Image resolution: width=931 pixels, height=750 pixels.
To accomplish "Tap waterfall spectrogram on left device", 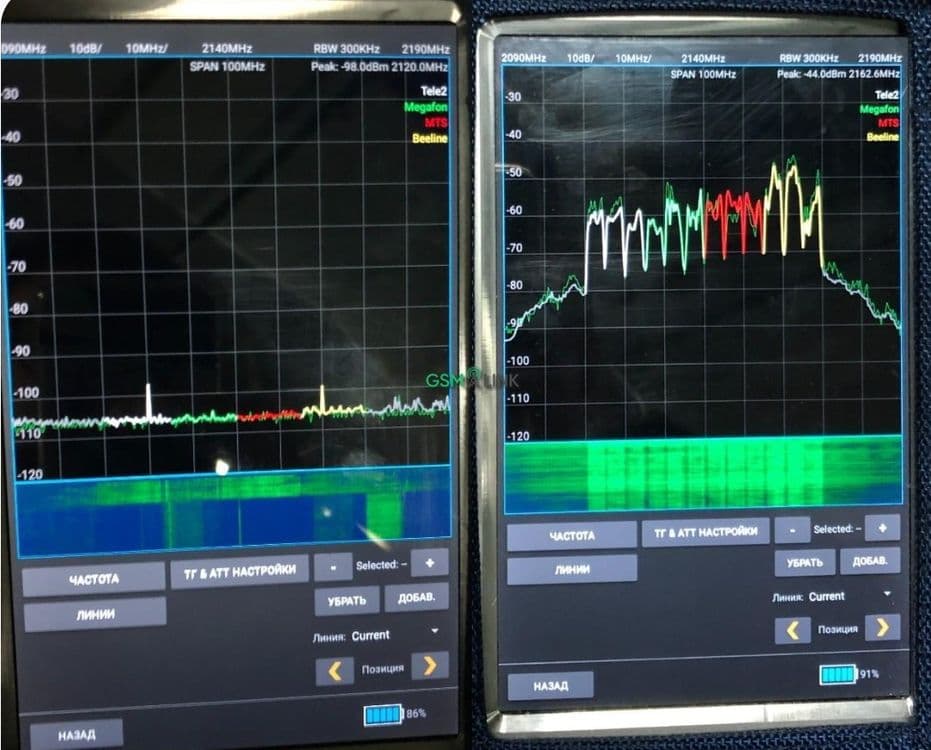I will tap(233, 512).
